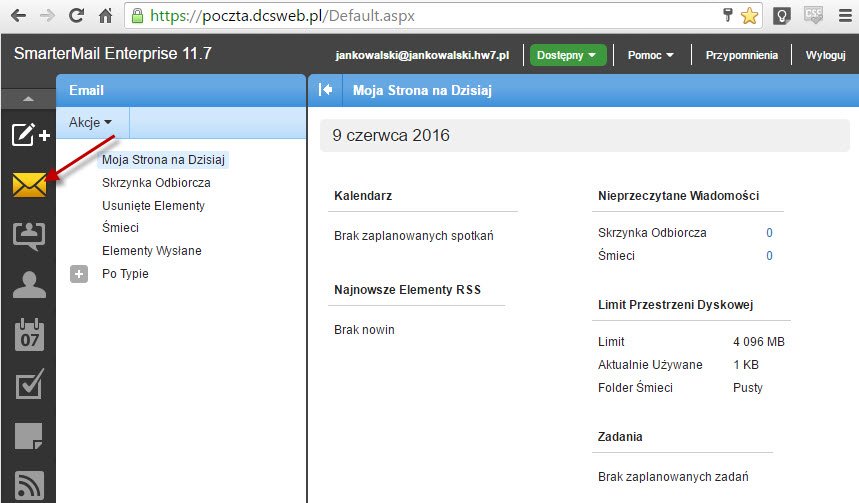Image resolution: width=859 pixels, height=503 pixels.
Task: Click Limit Przestrzeni Dyskowej heading
Action: click(675, 305)
